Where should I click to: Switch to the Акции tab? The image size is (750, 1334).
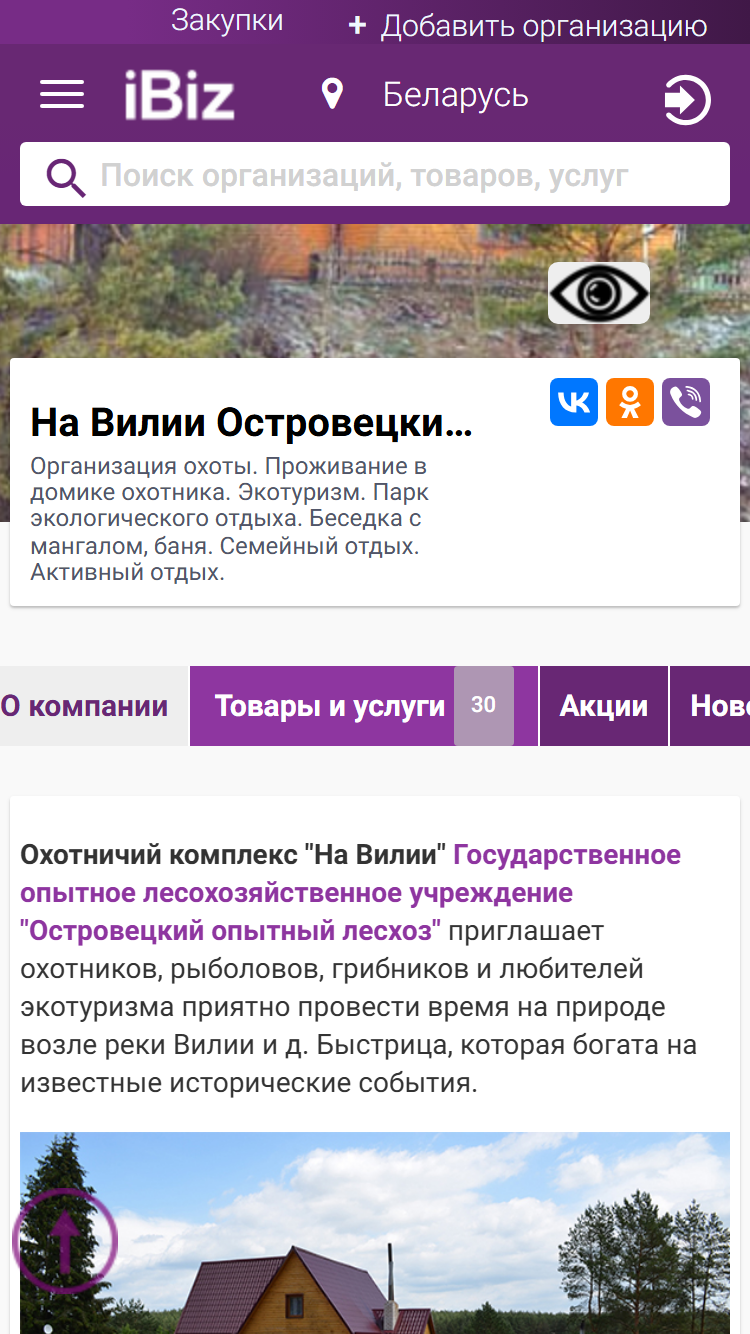[604, 706]
